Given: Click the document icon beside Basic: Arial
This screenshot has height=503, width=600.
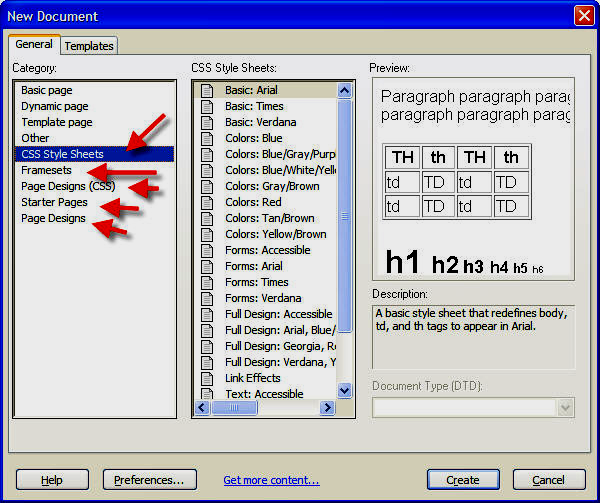Looking at the screenshot, I should point(207,90).
